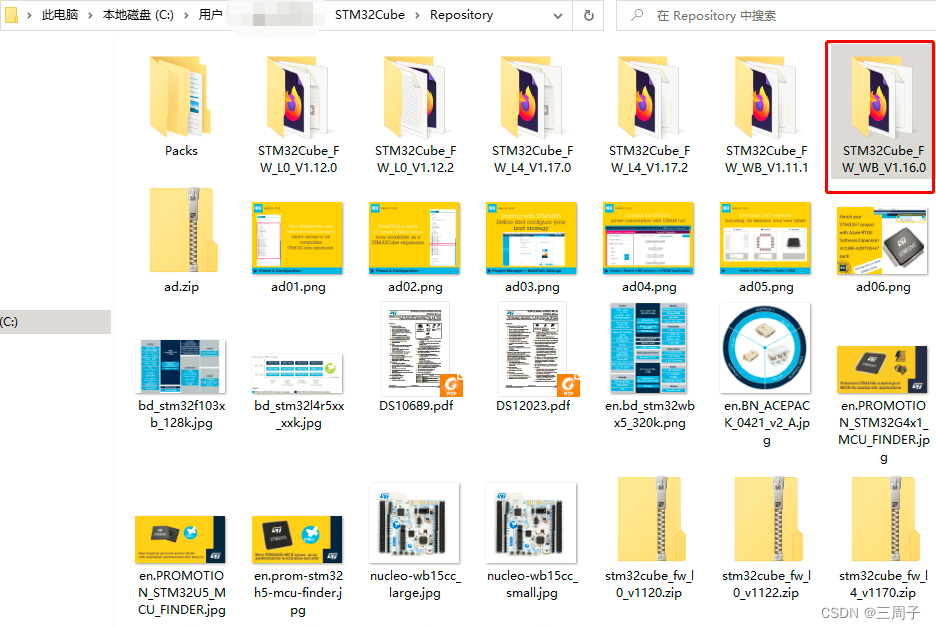Select the ad.zip archive
The image size is (936, 629).
(181, 239)
